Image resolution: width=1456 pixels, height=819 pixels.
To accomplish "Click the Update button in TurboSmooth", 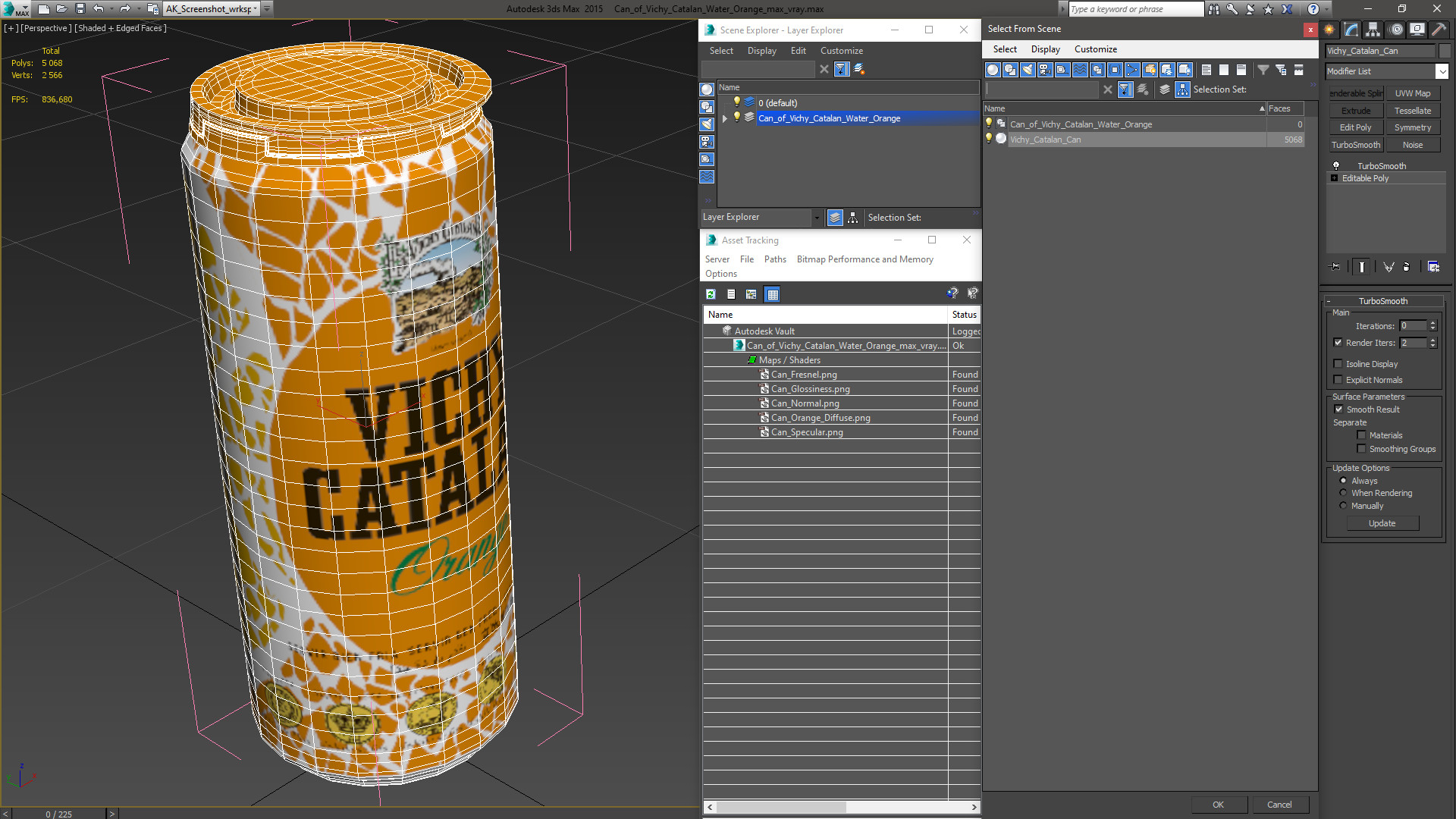I will coord(1382,523).
